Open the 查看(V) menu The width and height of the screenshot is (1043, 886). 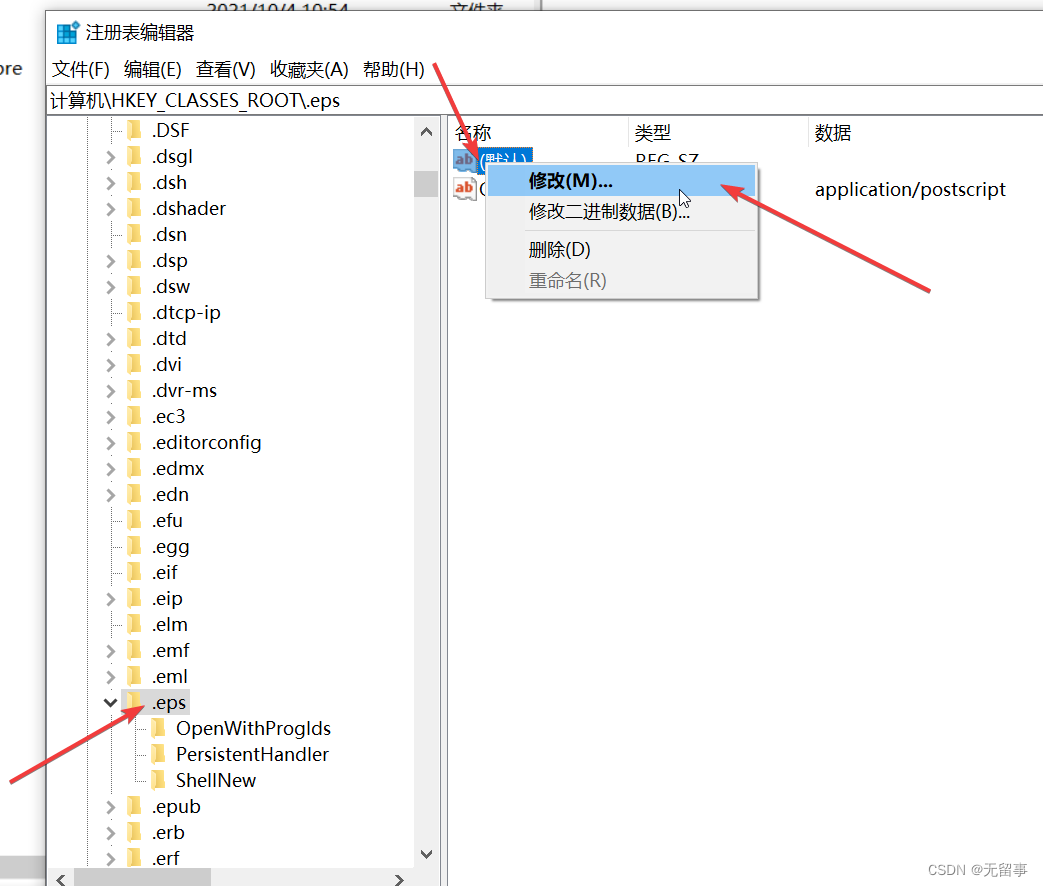[x=225, y=69]
